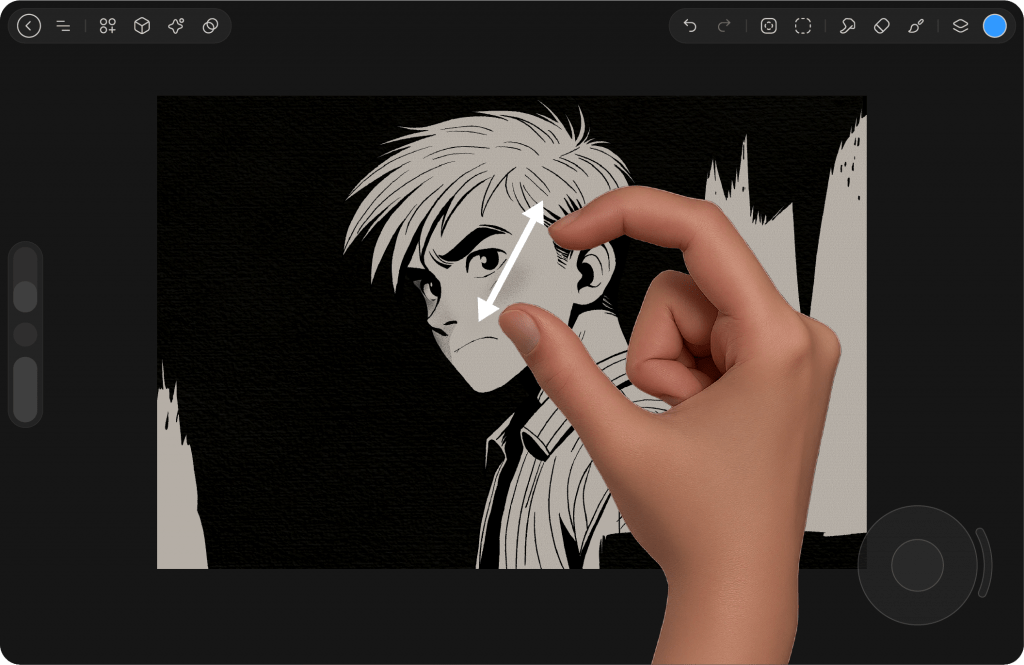Click the curved arc beside the joystick
Image resolution: width=1024 pixels, height=665 pixels.
coord(985,563)
